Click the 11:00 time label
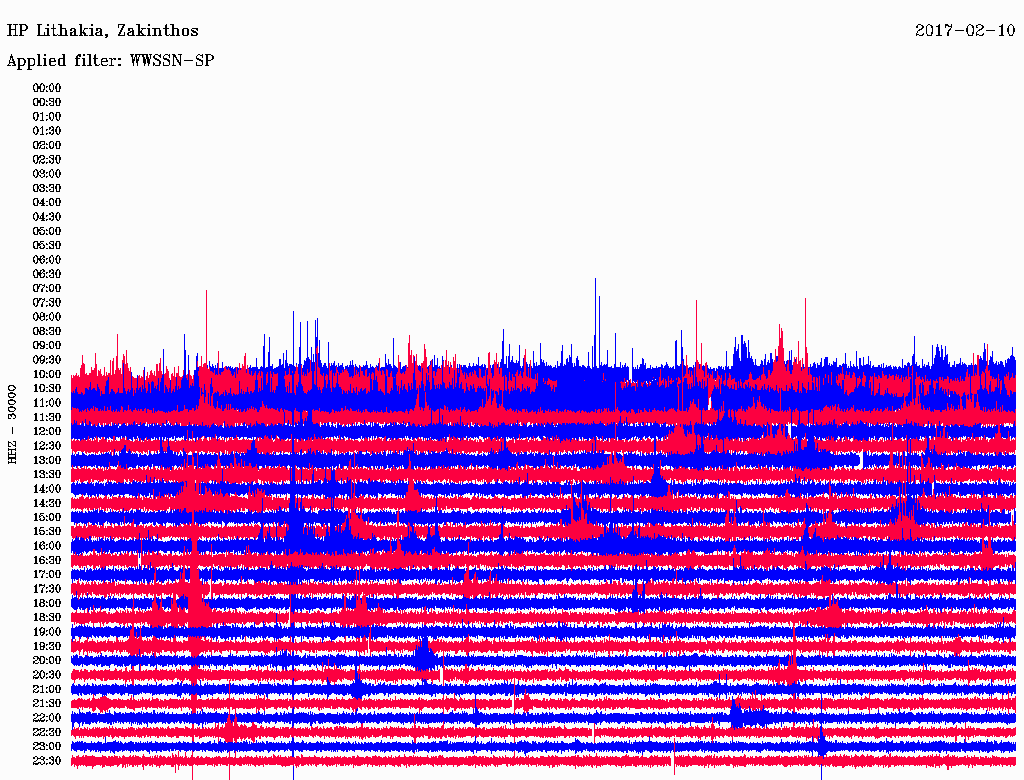The image size is (1024, 780). [x=47, y=403]
